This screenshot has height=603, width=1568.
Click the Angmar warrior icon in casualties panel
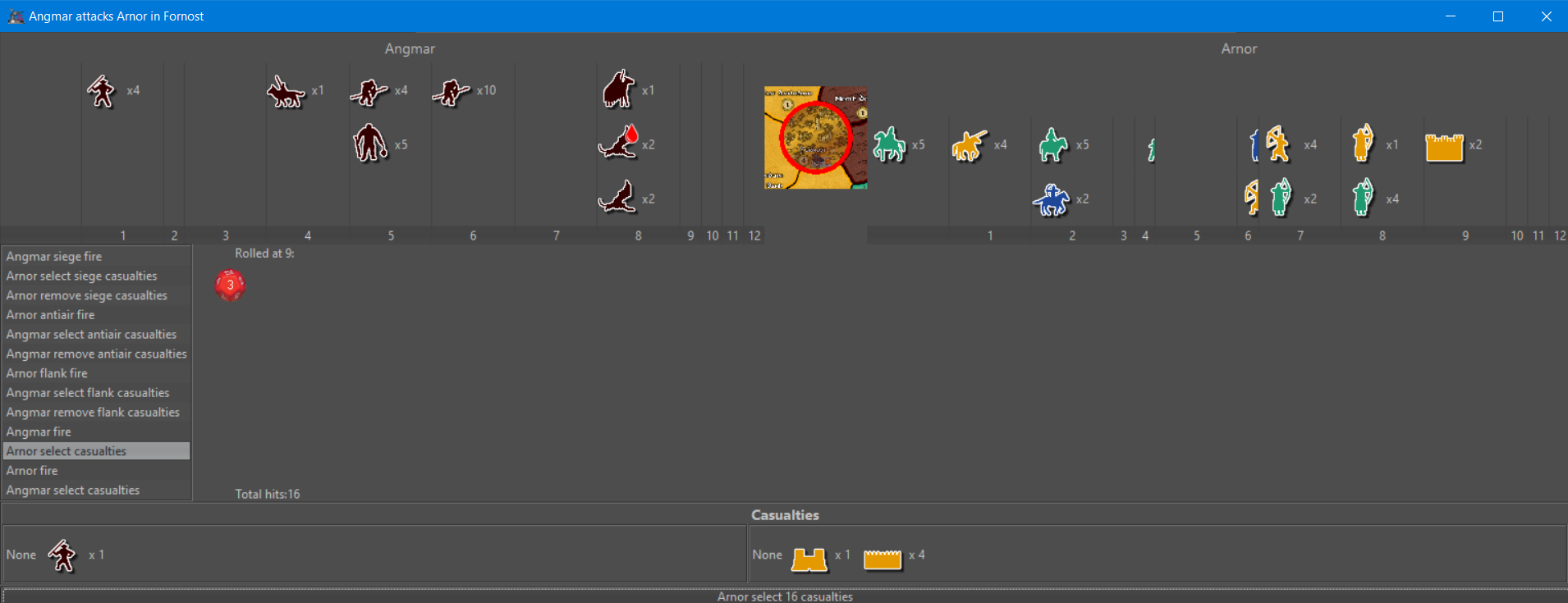(x=62, y=555)
